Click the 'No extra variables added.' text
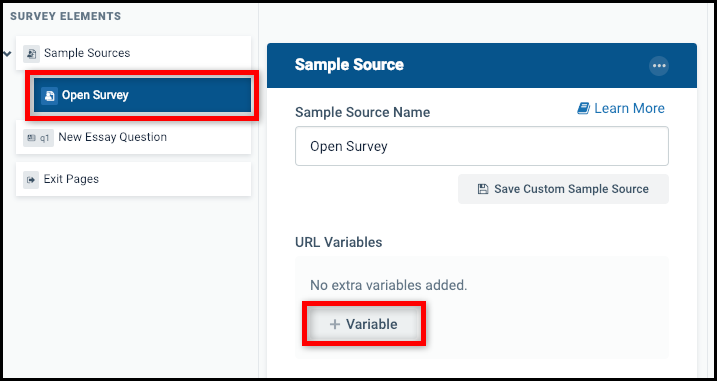 click(x=389, y=285)
